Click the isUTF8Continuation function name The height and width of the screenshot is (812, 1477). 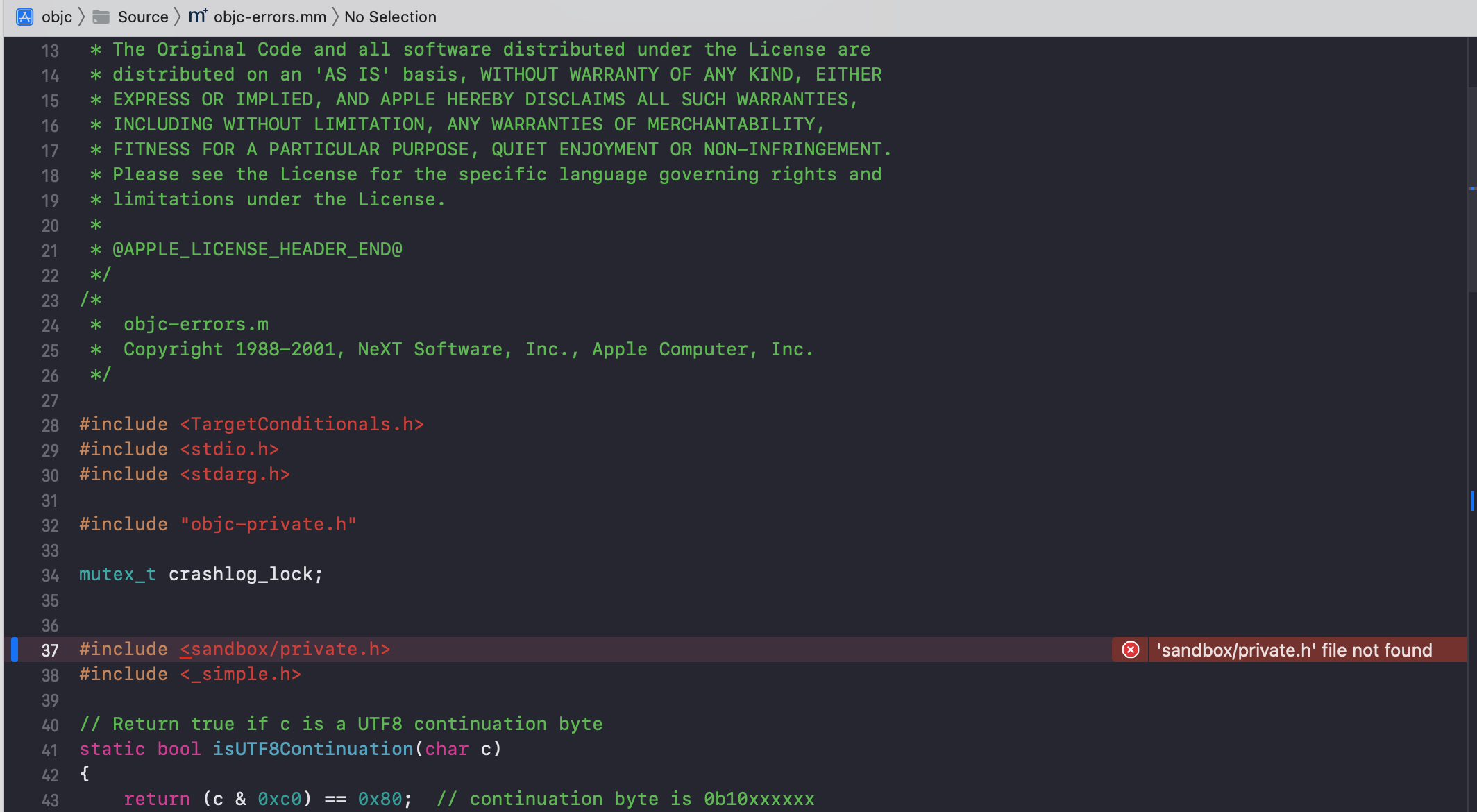click(x=312, y=749)
